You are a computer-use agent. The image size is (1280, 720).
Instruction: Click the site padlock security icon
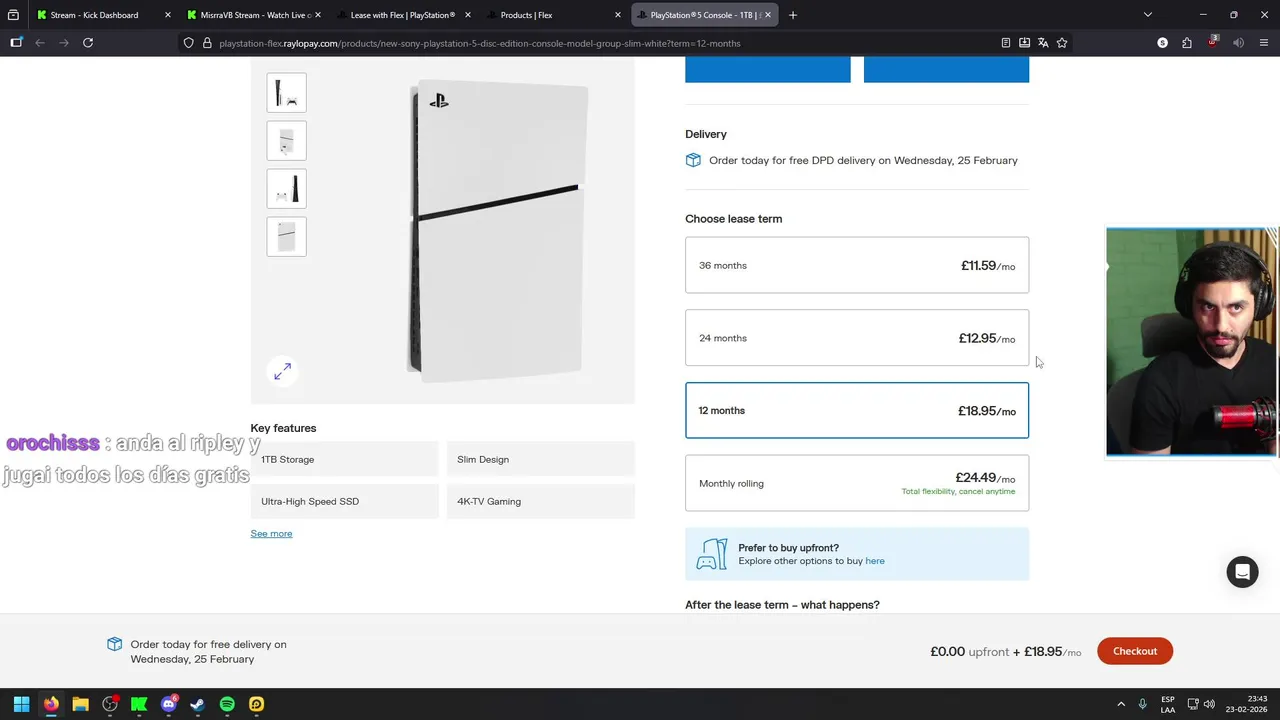[x=207, y=43]
